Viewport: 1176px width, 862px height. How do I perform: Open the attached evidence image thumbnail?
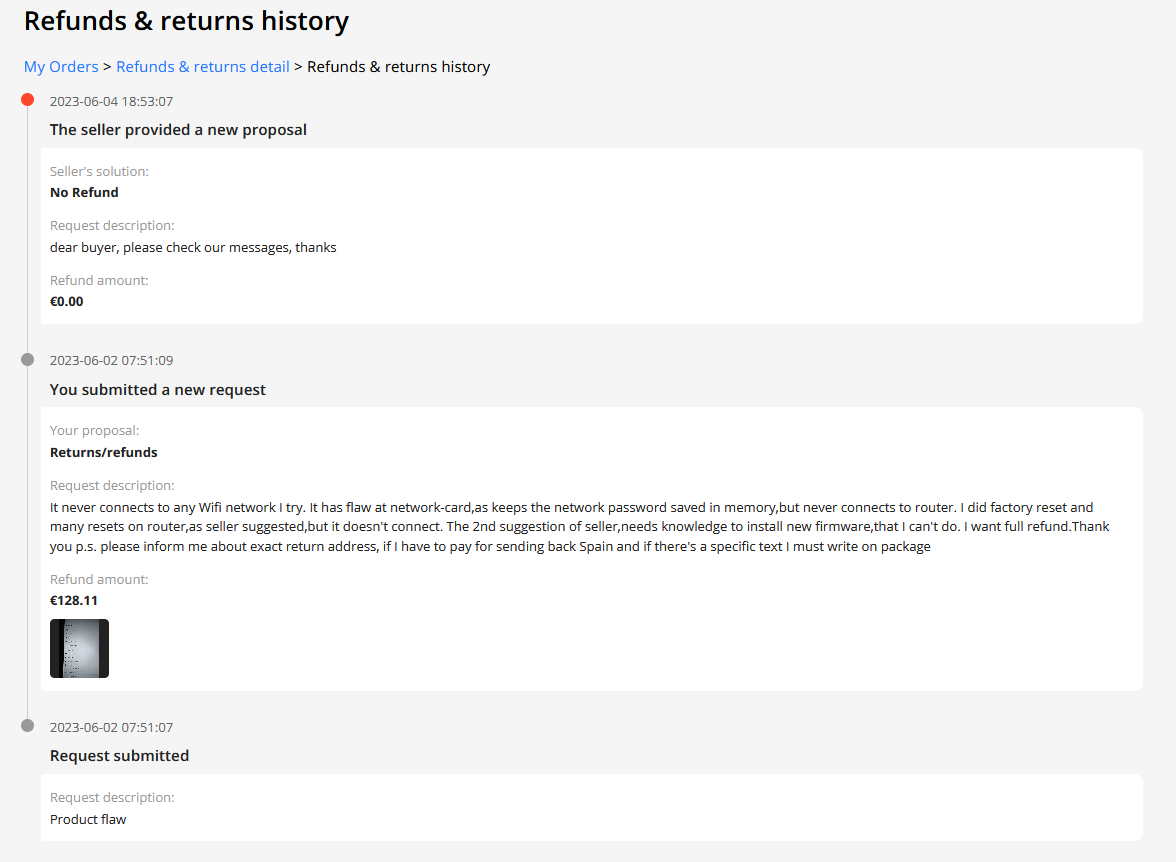coord(80,648)
